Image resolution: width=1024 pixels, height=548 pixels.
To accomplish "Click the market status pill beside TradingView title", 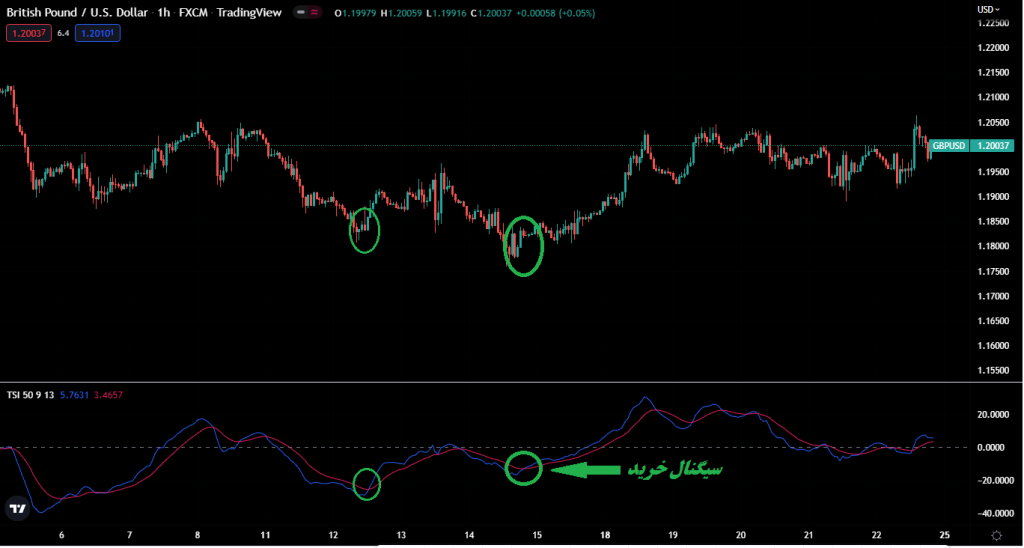I will tap(308, 13).
